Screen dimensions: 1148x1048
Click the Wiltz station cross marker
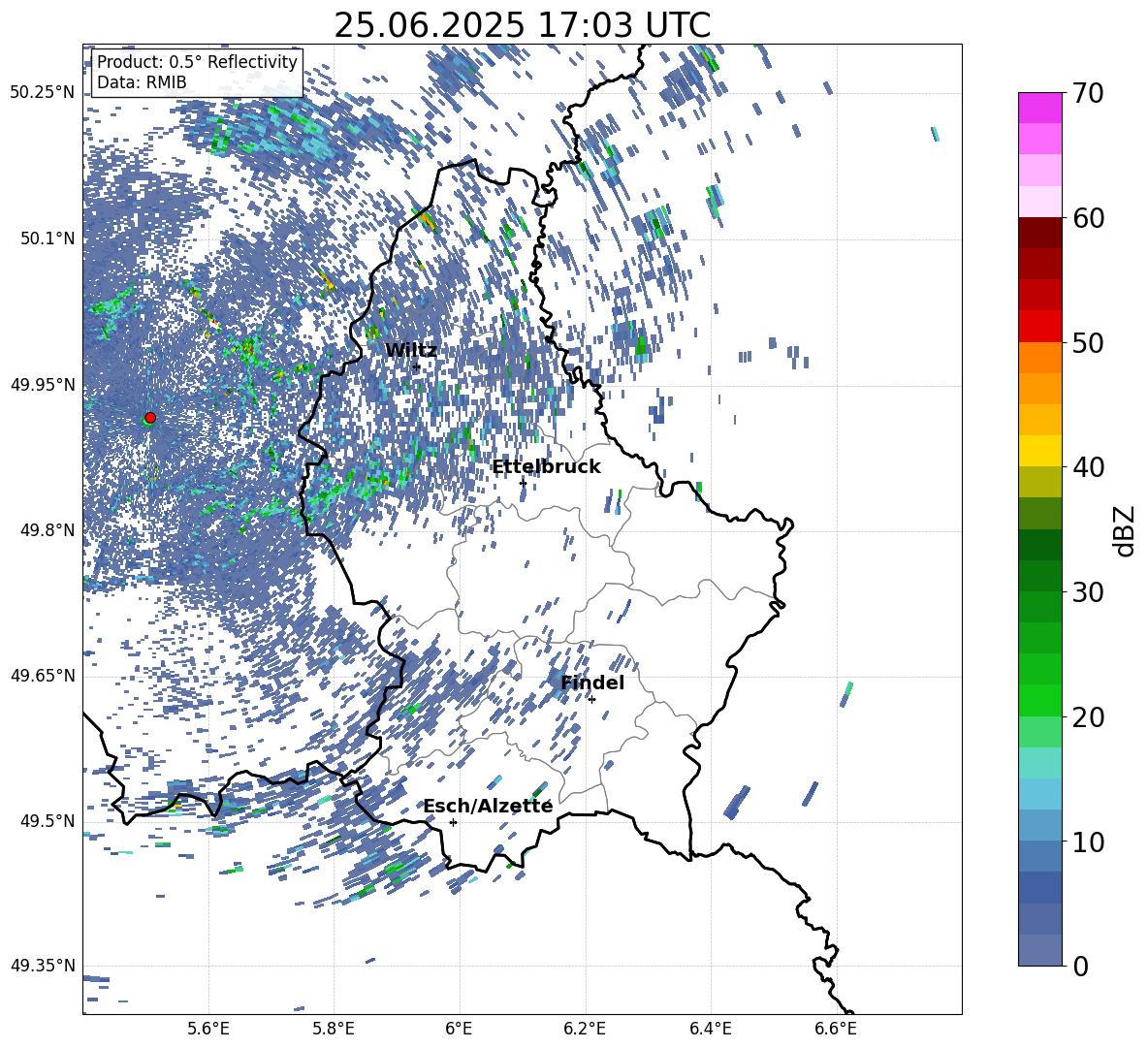417,366
